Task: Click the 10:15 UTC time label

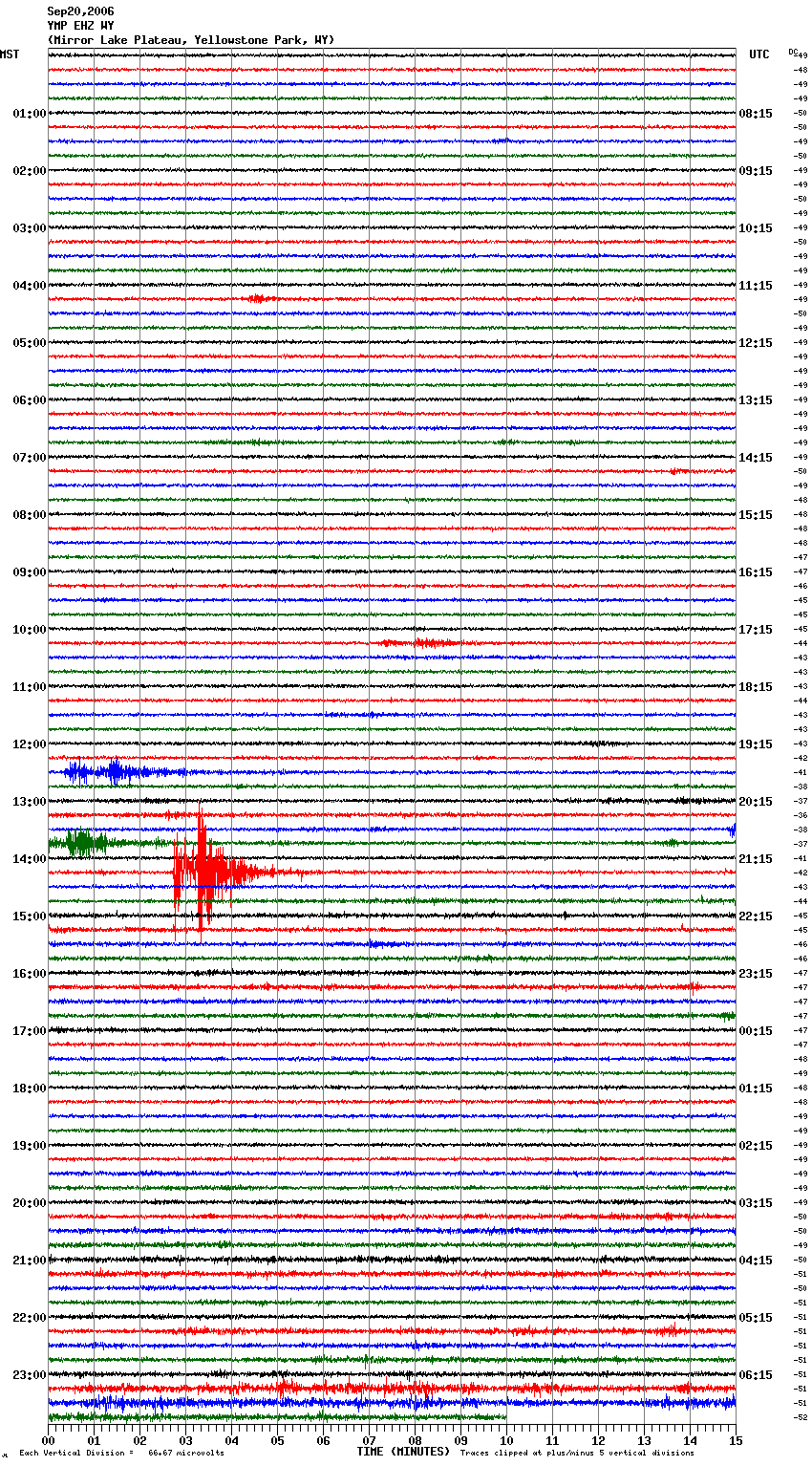Action: click(x=756, y=228)
